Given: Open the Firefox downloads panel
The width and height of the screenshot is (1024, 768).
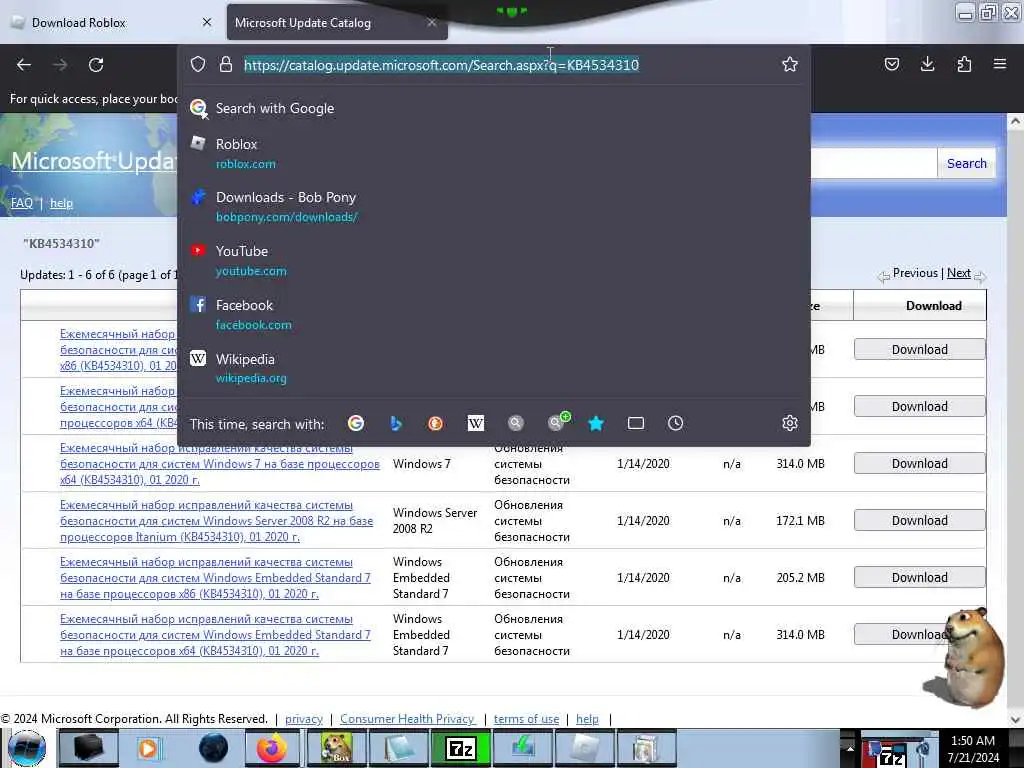Looking at the screenshot, I should point(927,64).
